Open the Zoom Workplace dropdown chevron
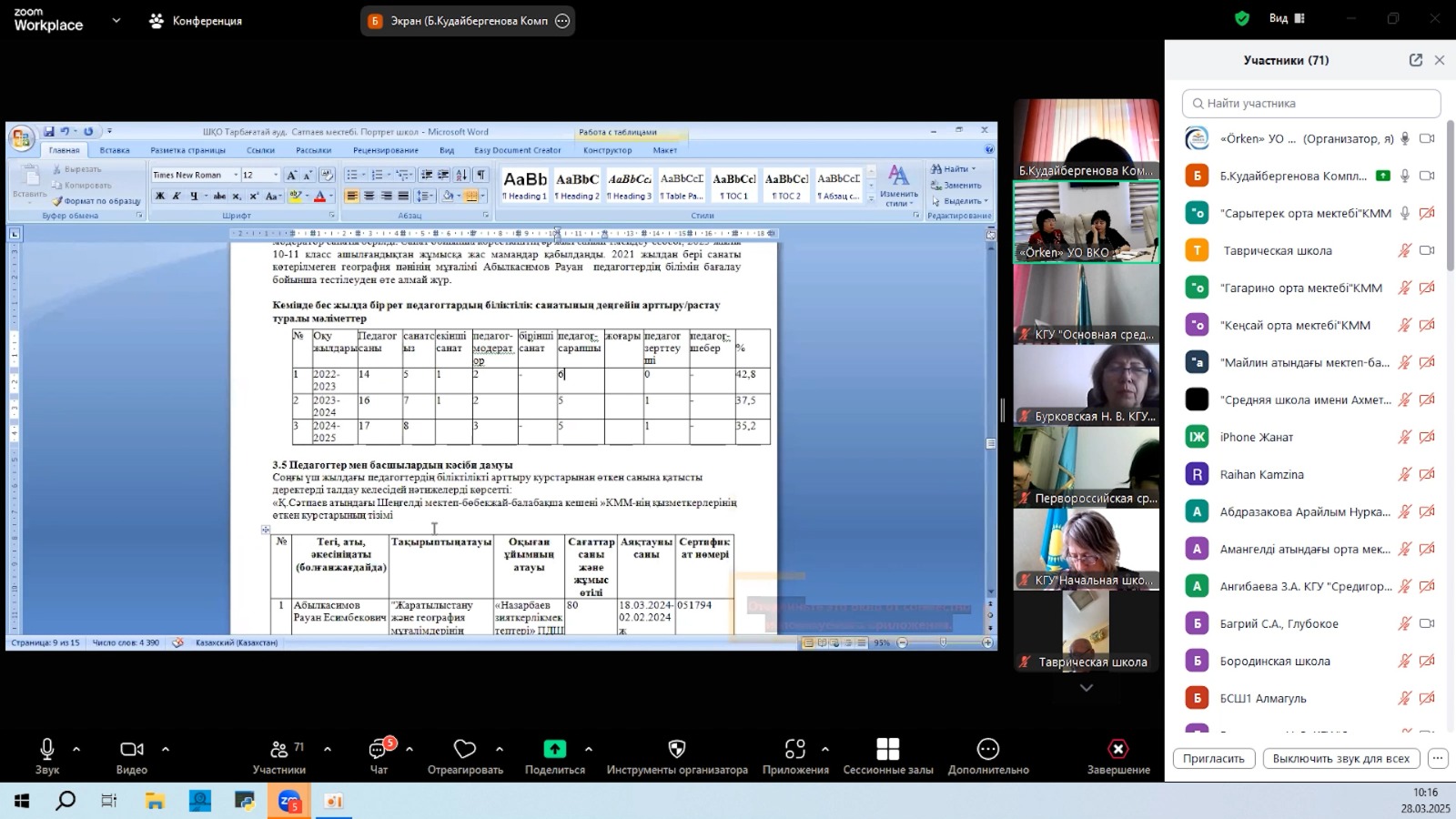 [x=116, y=20]
